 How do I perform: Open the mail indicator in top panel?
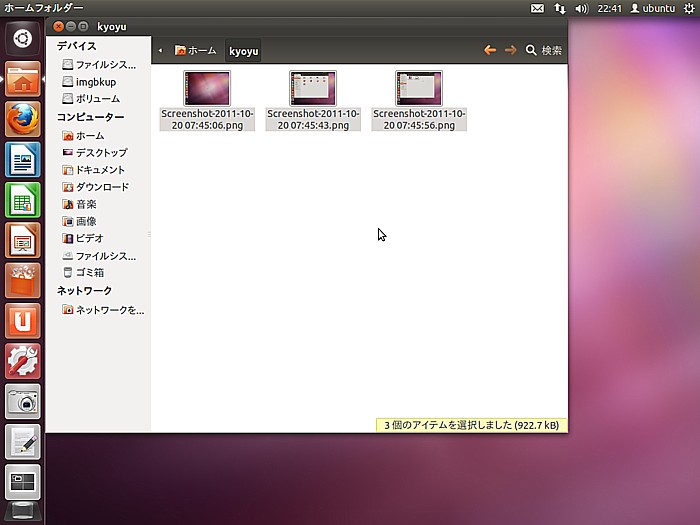[537, 8]
